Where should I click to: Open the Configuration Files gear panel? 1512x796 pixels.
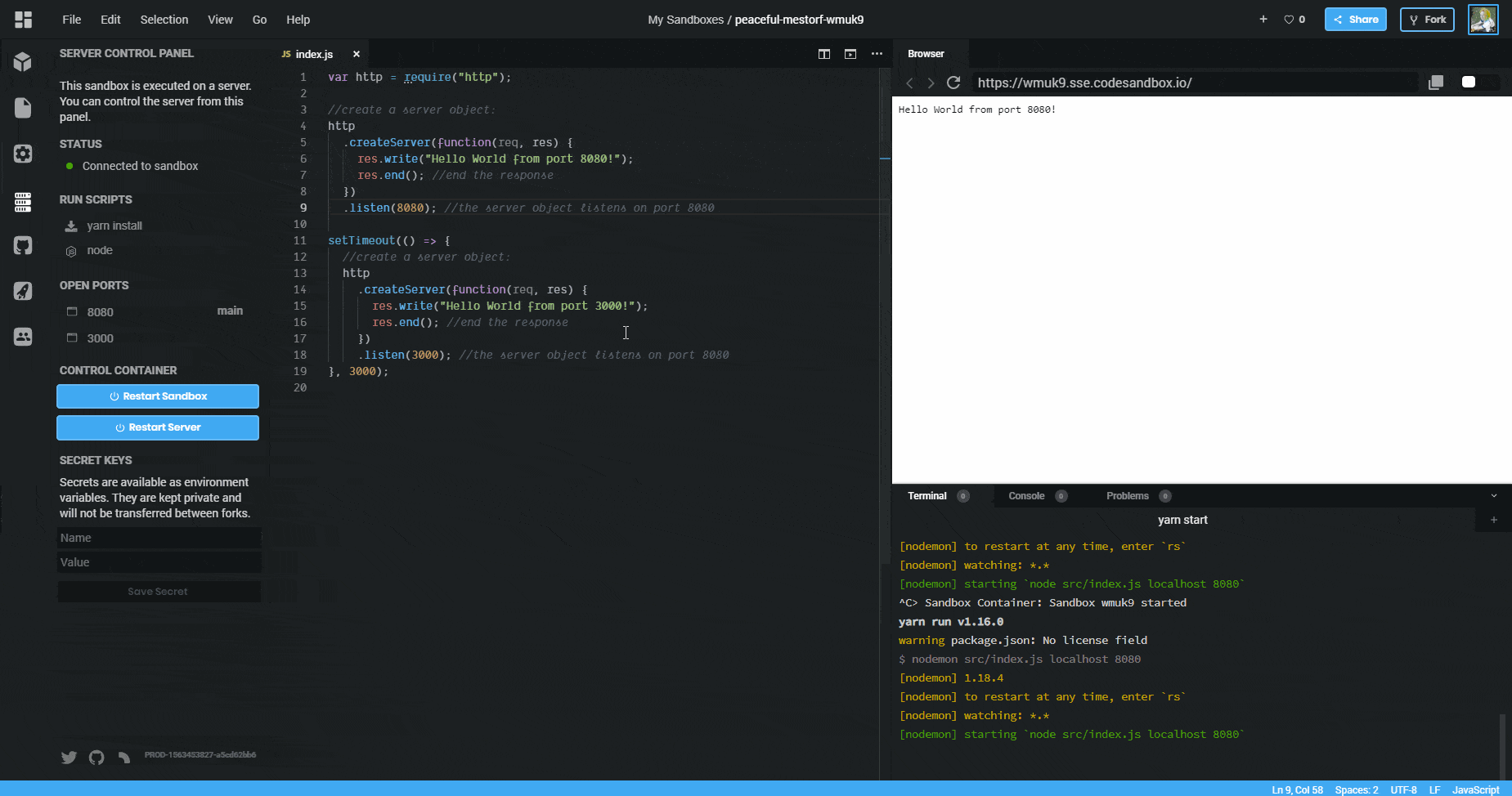click(23, 154)
